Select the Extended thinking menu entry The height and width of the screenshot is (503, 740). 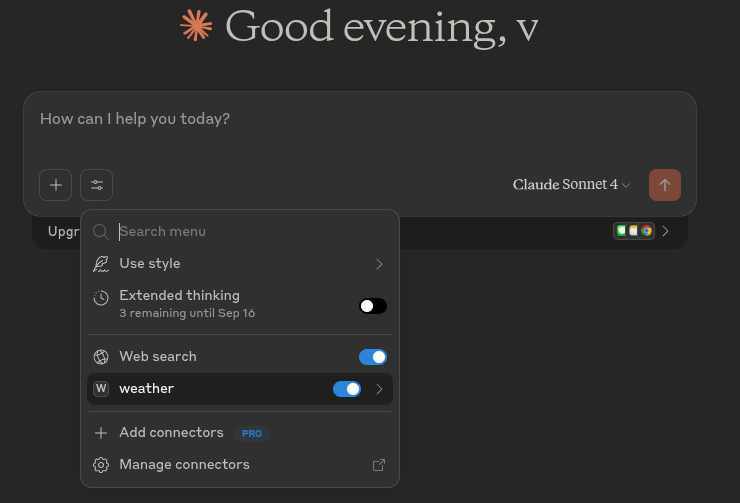pyautogui.click(x=240, y=303)
